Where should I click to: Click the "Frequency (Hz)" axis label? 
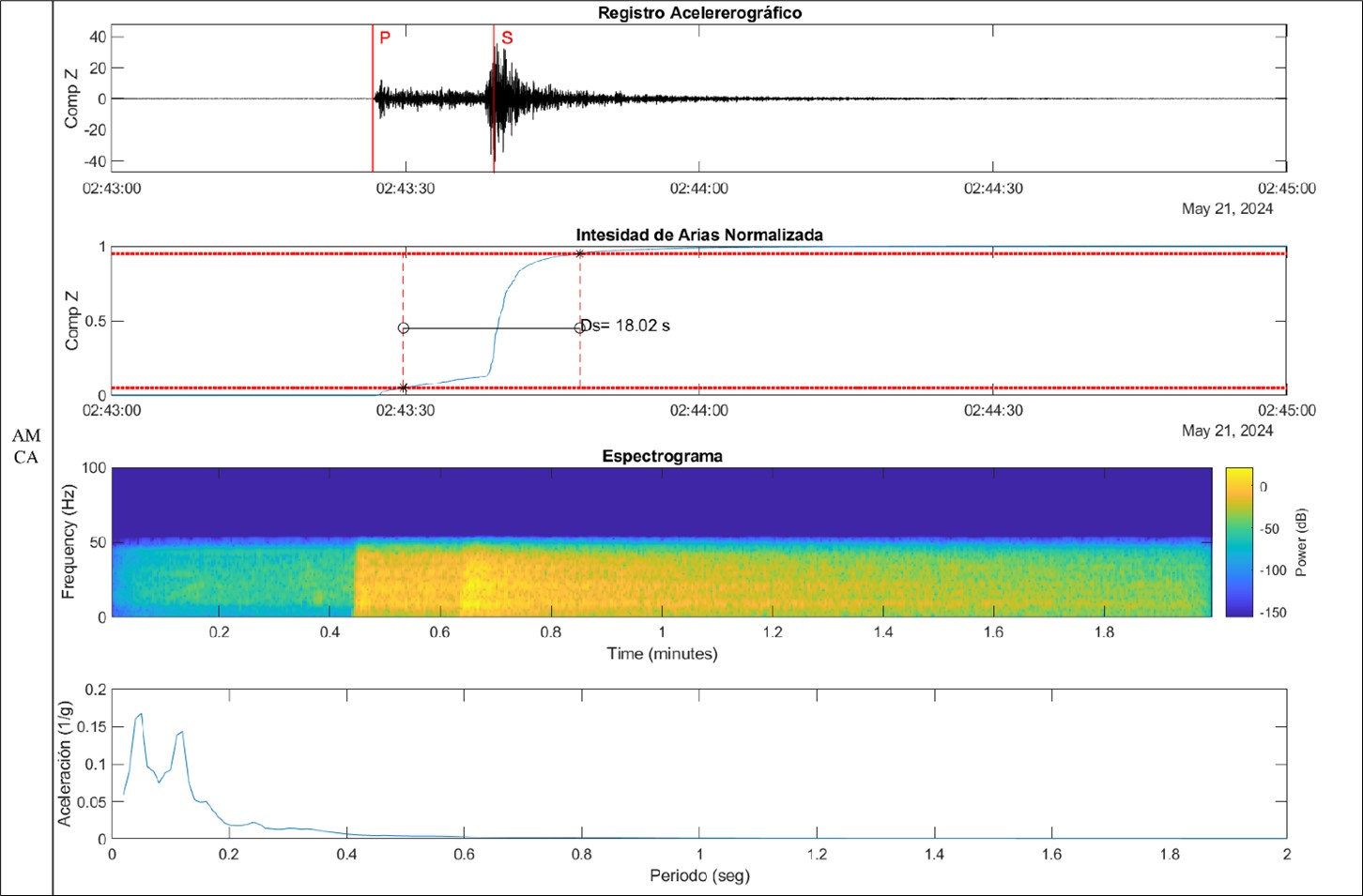coord(69,542)
